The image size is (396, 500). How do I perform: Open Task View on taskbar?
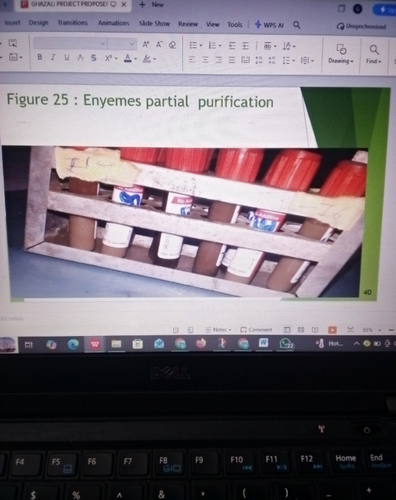coord(29,345)
